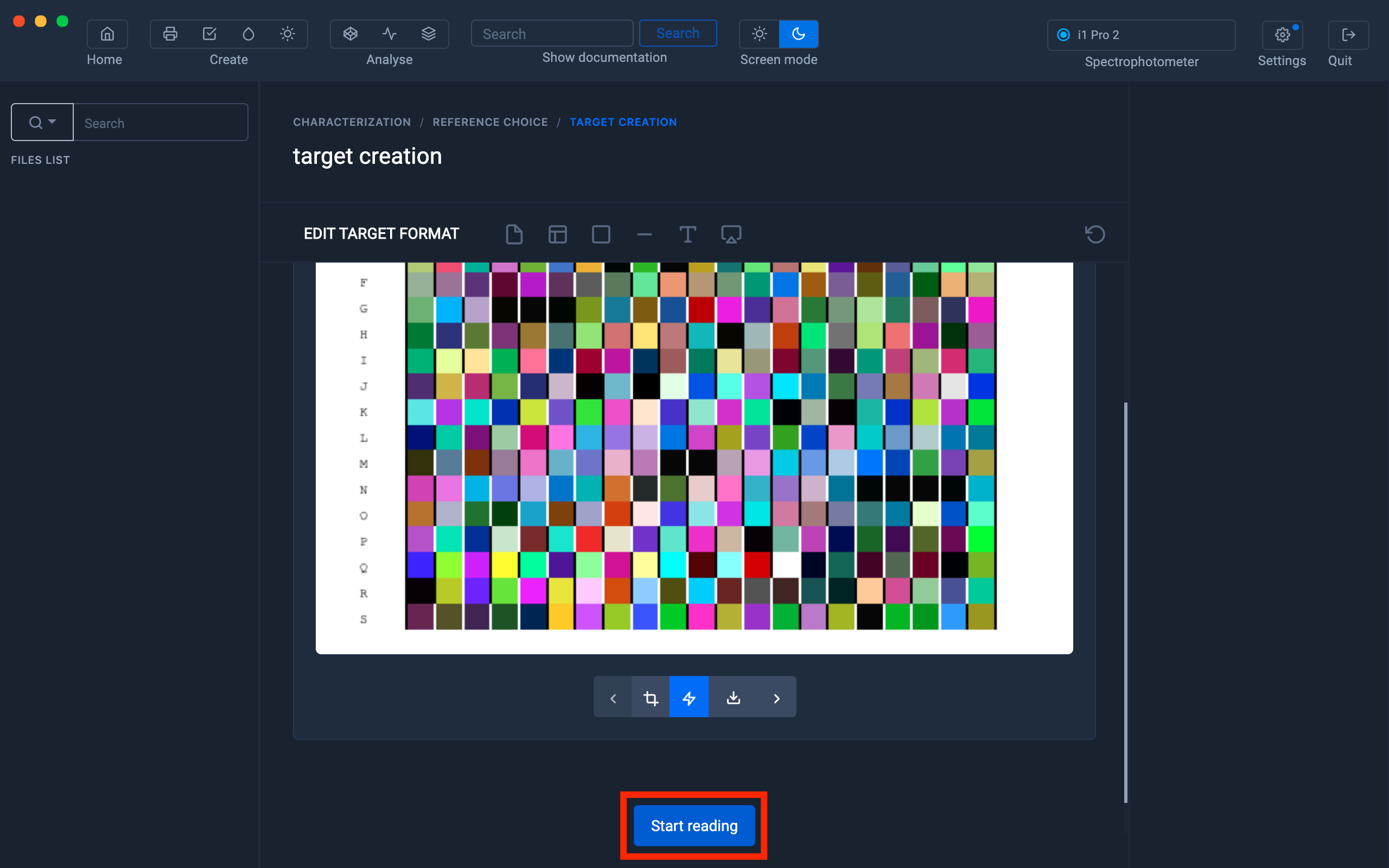
Task: Open the cube codepen icon under Analyse
Action: click(x=350, y=34)
